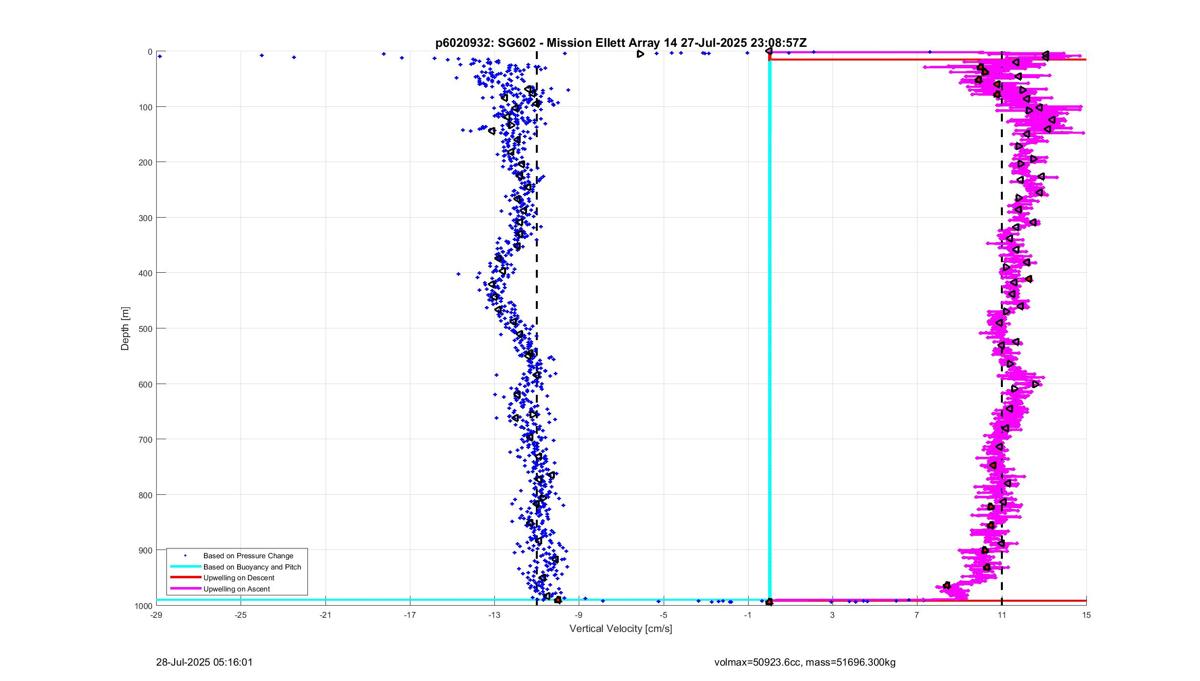Click the velocity tick label '-29'
Screen dimensions: 1200x681
click(156, 615)
